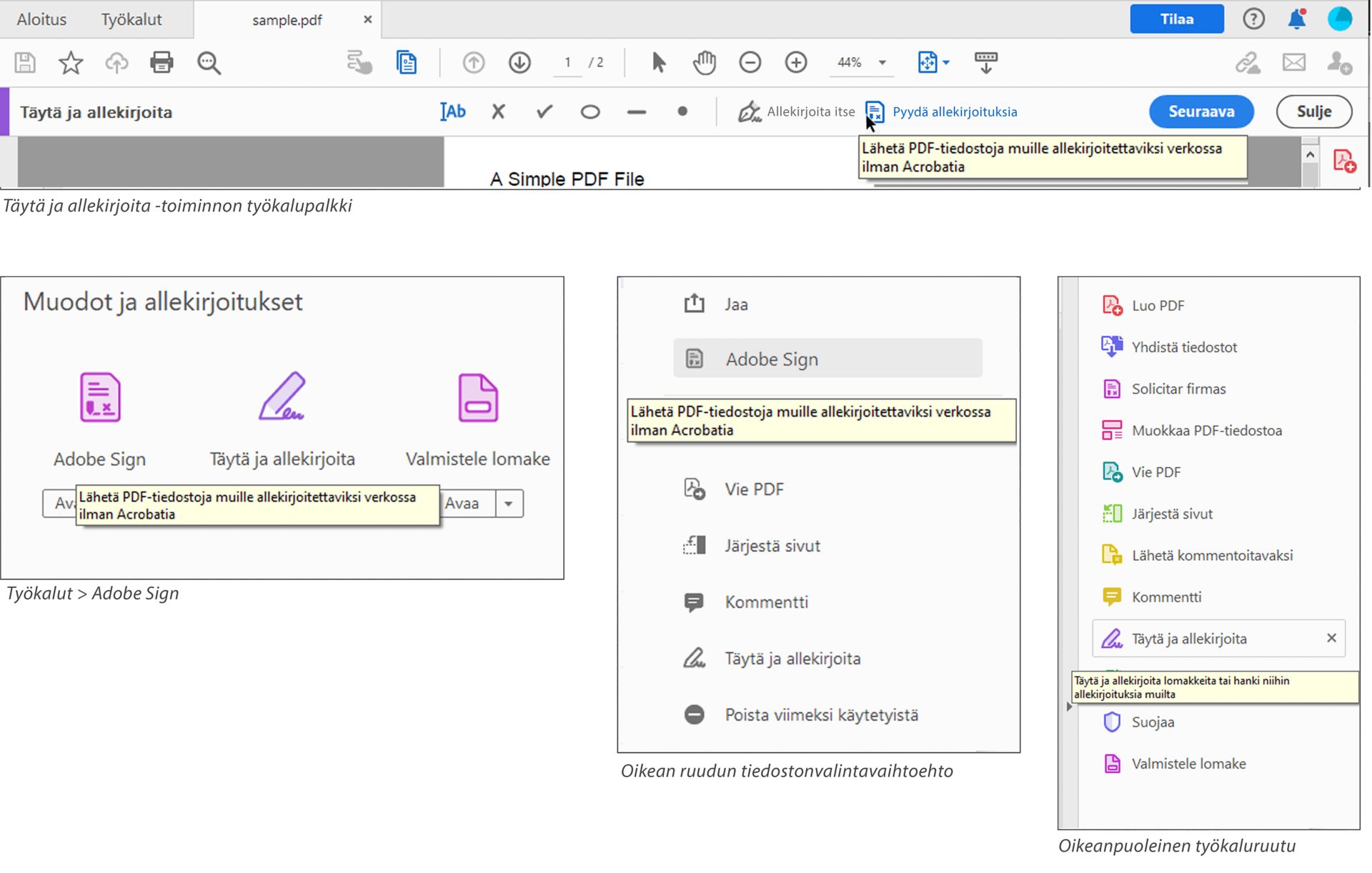Choose the crossmark X fill tool
The image size is (1372, 873).
coord(498,111)
